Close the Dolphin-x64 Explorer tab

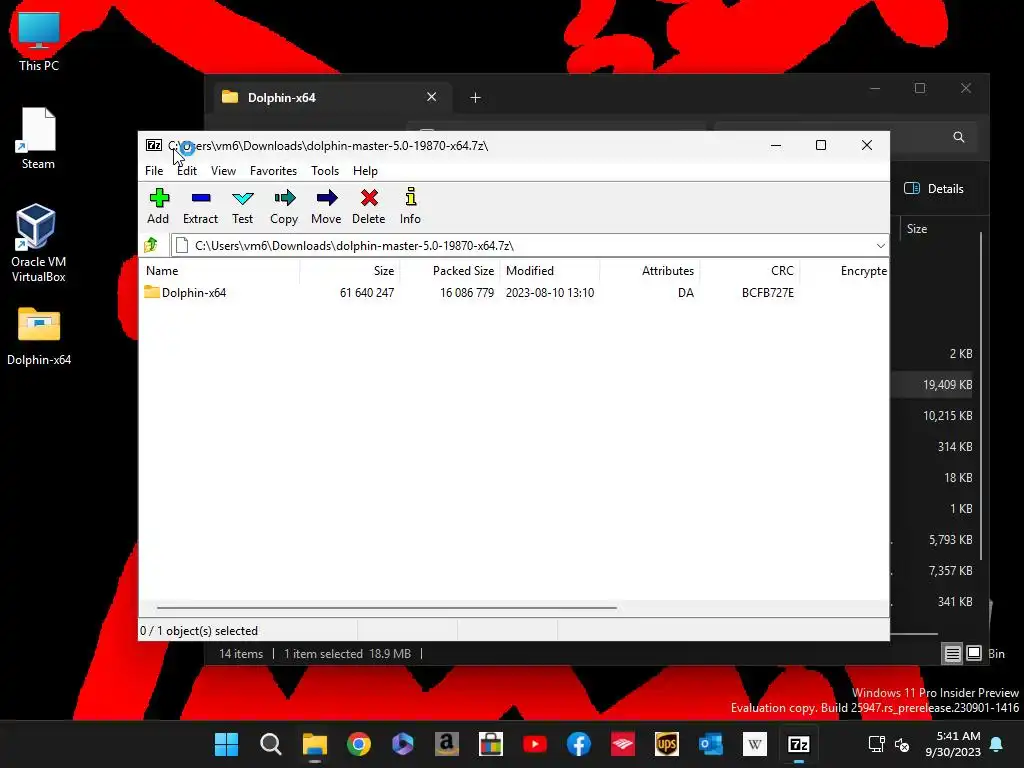coord(432,97)
